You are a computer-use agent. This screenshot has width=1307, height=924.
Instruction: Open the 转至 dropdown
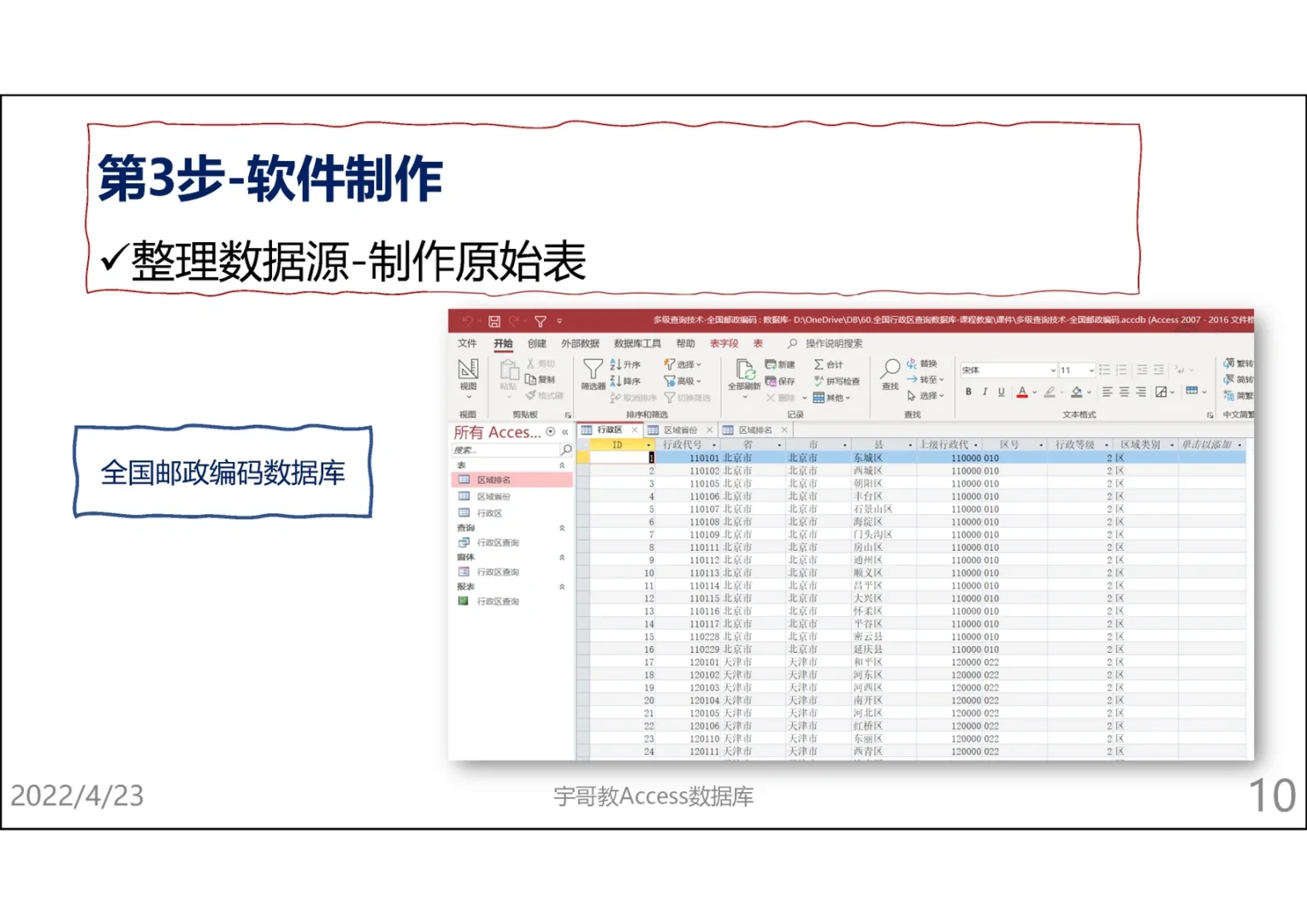[x=926, y=379]
